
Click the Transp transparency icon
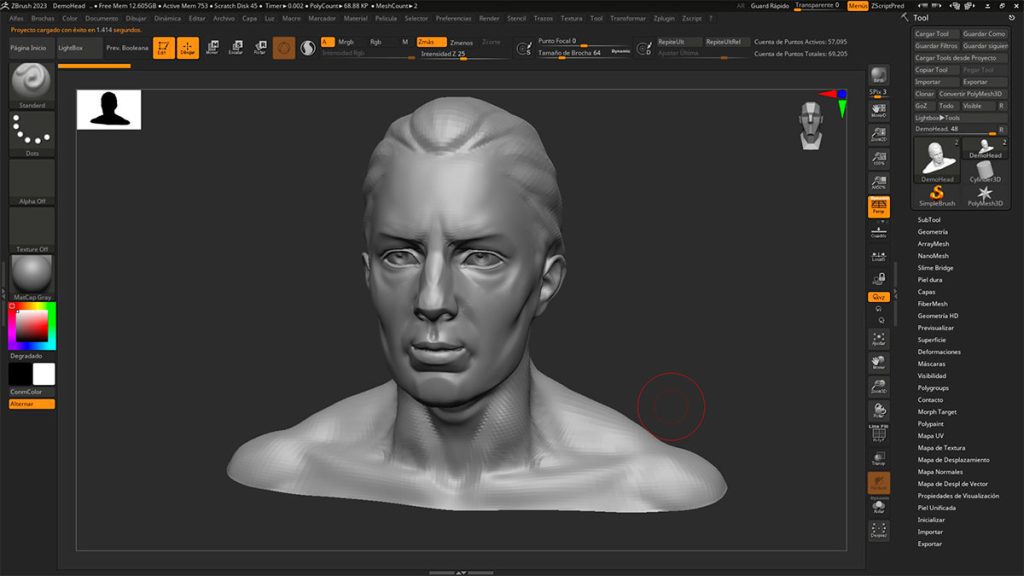[x=878, y=458]
